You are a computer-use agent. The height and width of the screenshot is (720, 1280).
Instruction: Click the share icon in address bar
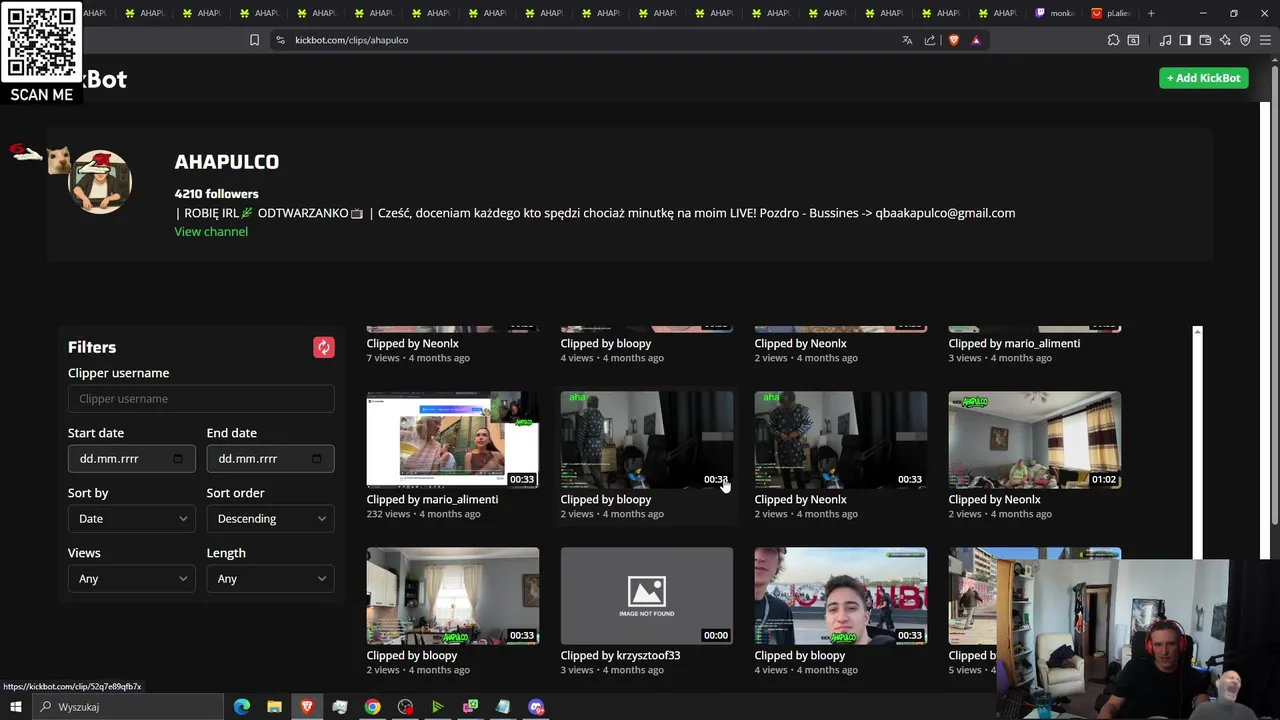pos(930,40)
